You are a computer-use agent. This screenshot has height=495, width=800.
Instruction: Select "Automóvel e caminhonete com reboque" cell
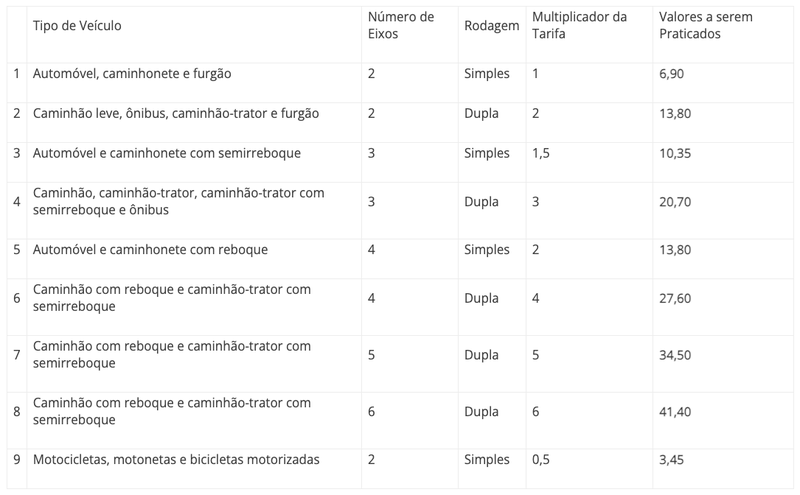[x=150, y=250]
